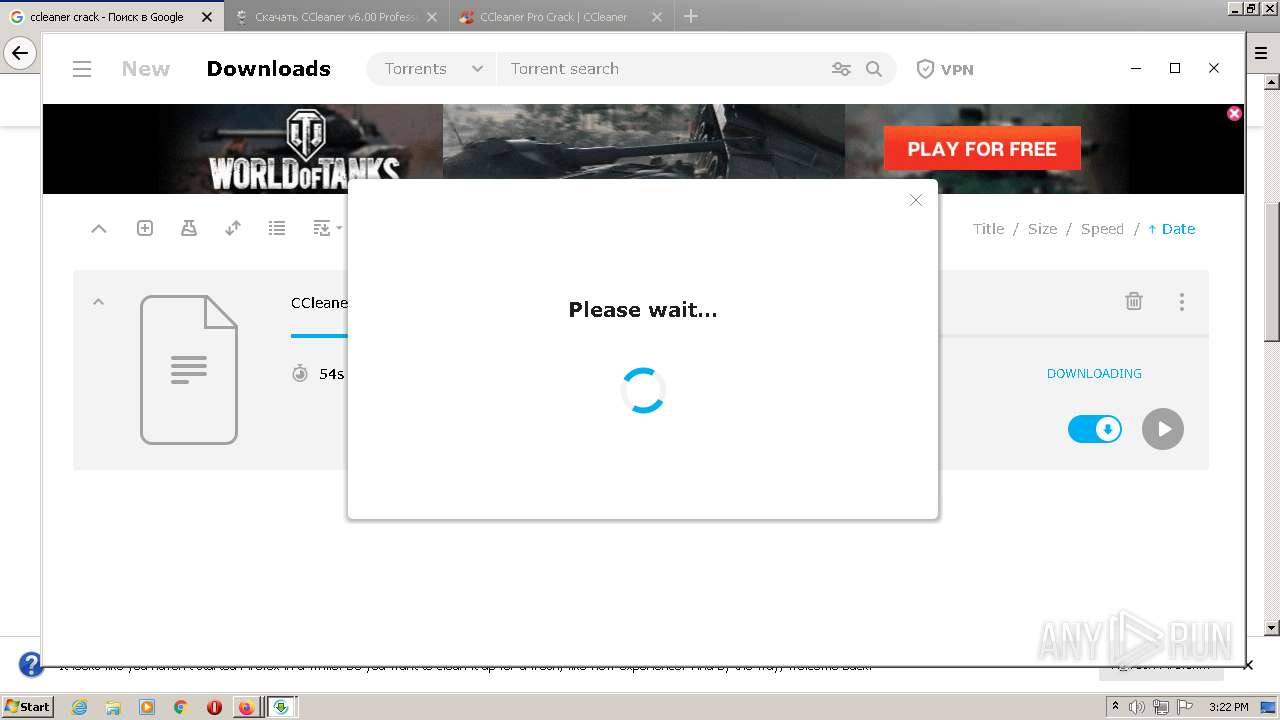Screen dimensions: 1280x720
Task: Open the hamburger menu in the torrent app
Action: 82,69
